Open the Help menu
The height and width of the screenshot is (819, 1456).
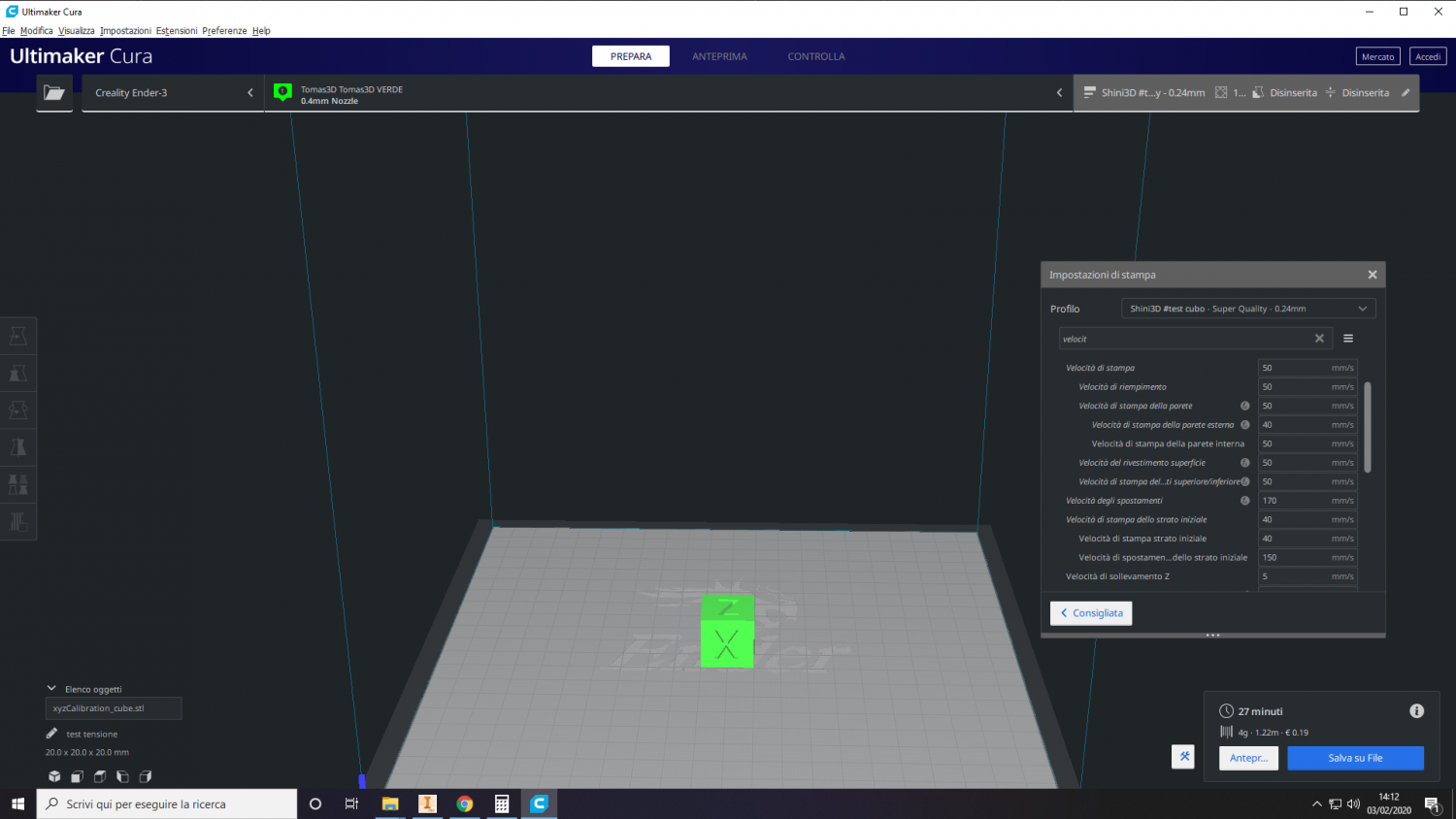coord(261,31)
